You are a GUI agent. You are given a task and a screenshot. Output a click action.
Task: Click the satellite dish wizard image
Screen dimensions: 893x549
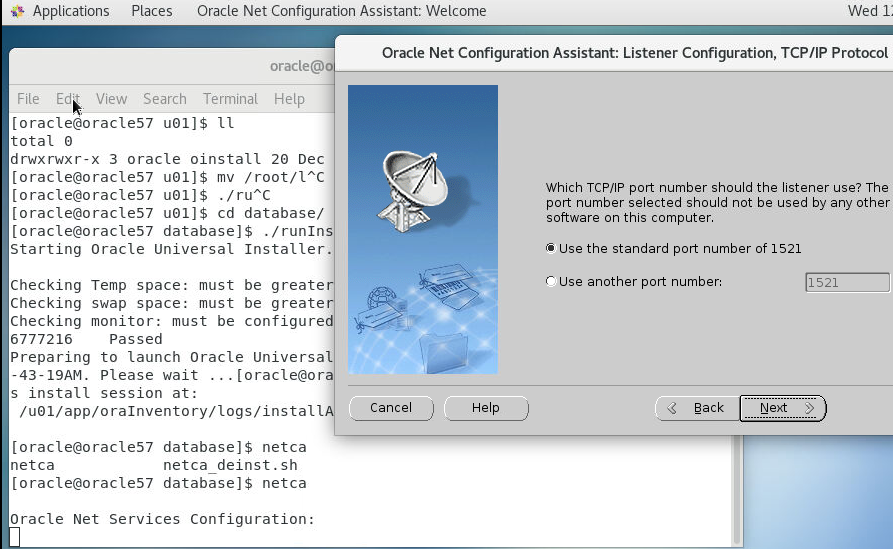pyautogui.click(x=423, y=230)
